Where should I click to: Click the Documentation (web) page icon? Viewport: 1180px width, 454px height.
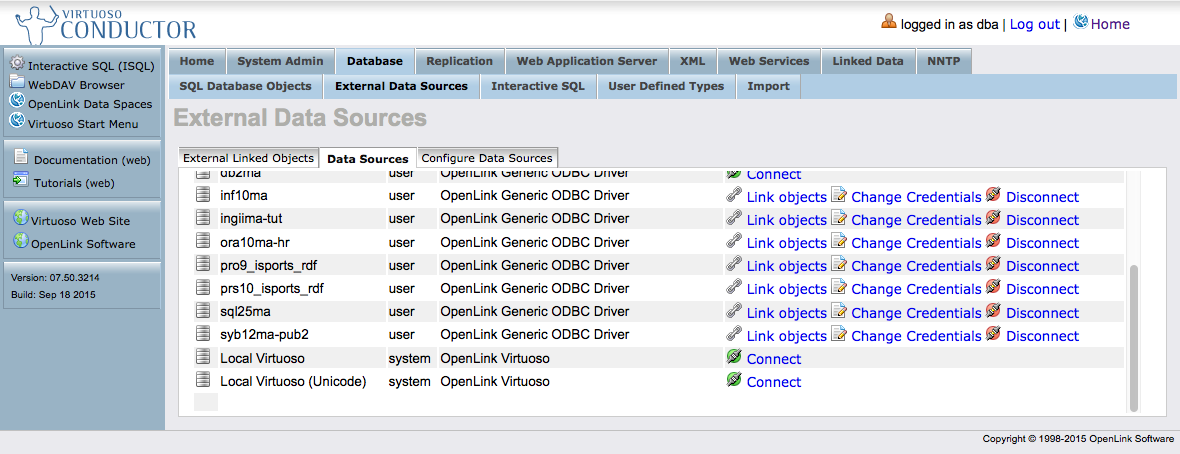[x=21, y=158]
